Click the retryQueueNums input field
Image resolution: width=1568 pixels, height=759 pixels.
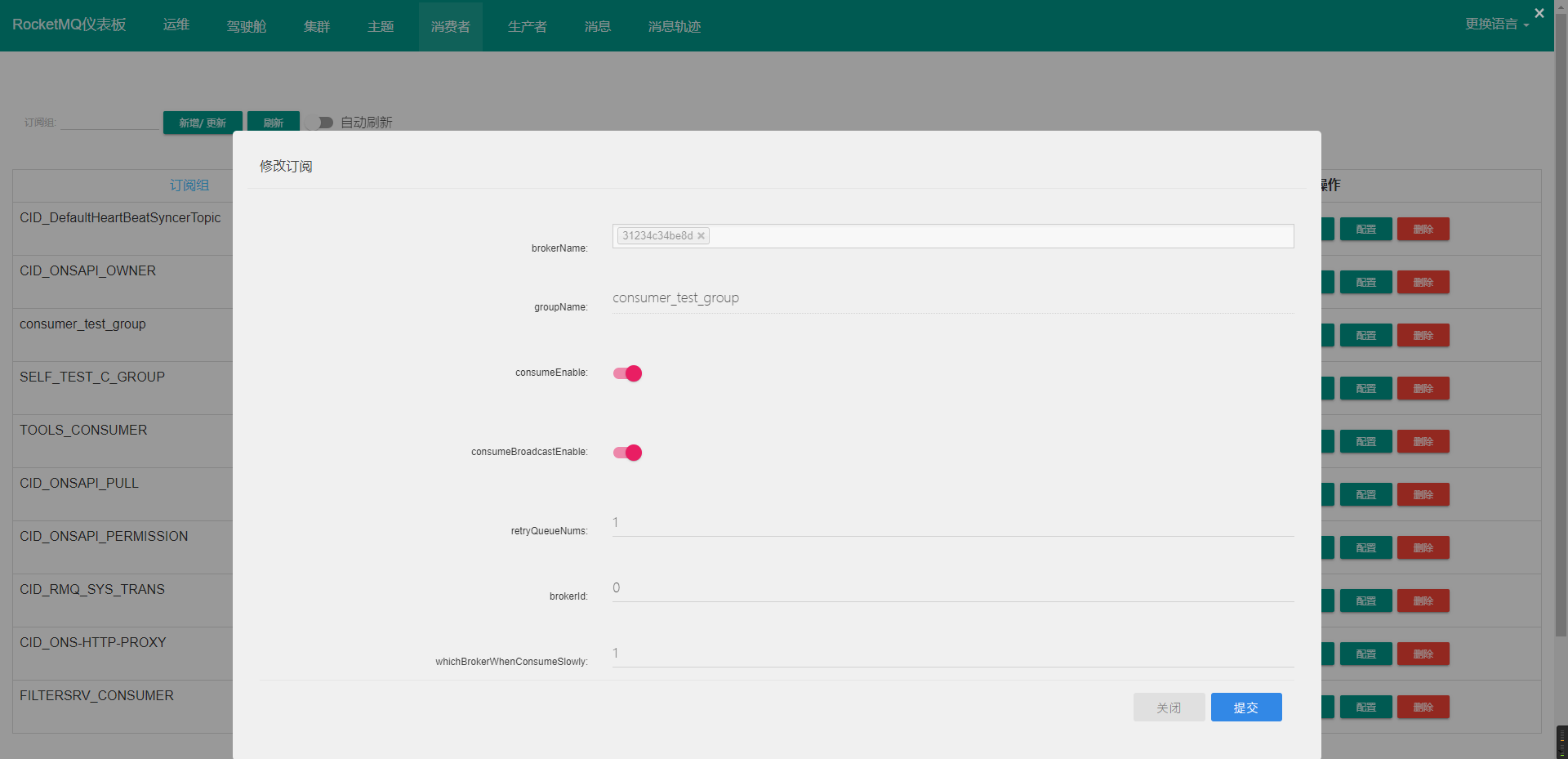coord(952,523)
